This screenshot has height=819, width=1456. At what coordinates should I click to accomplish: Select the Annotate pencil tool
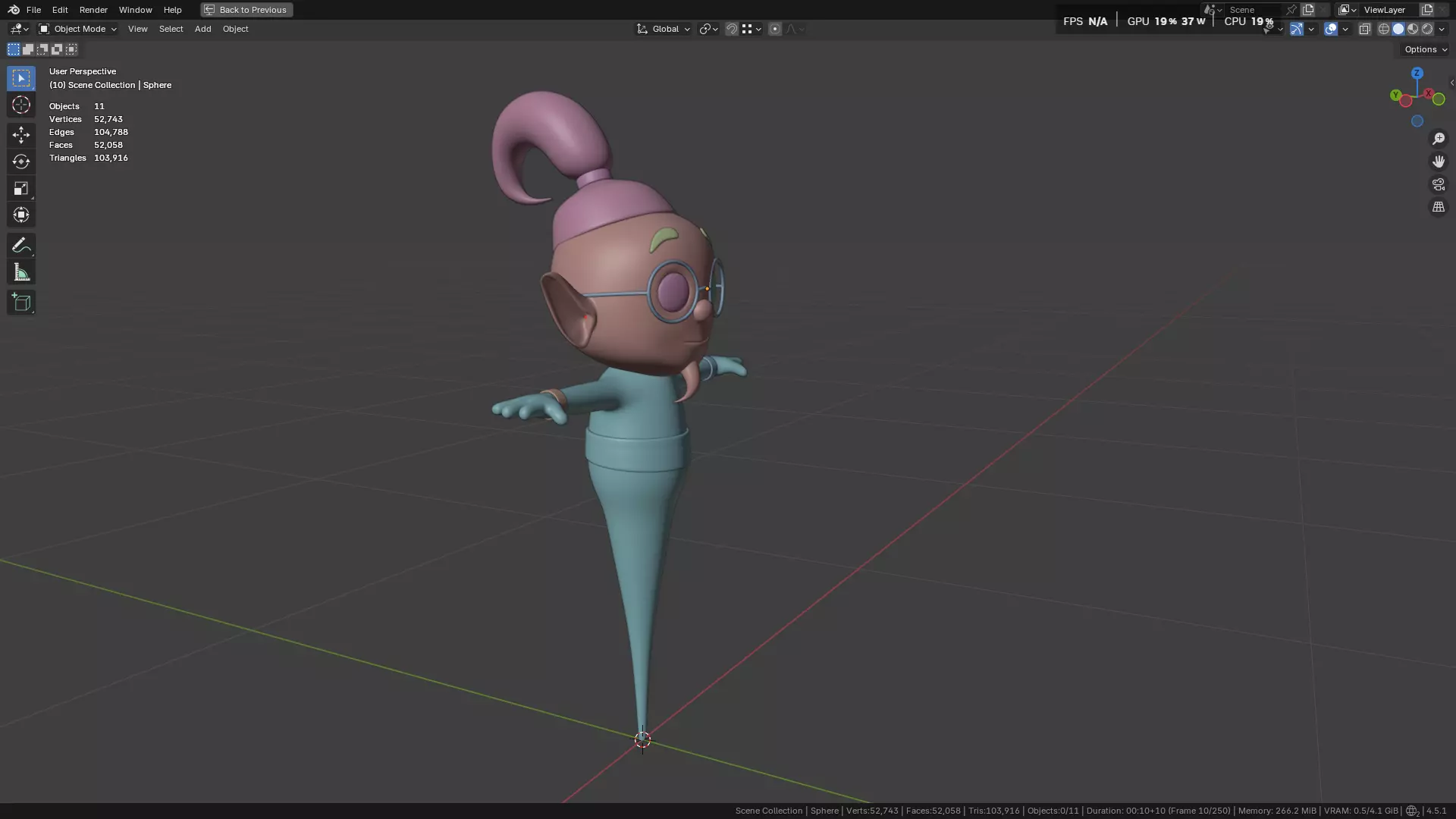coord(21,245)
